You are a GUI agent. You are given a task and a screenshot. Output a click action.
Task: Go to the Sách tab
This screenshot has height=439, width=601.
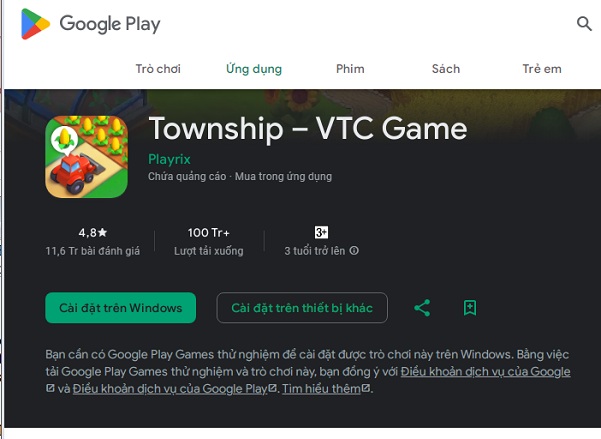(446, 69)
